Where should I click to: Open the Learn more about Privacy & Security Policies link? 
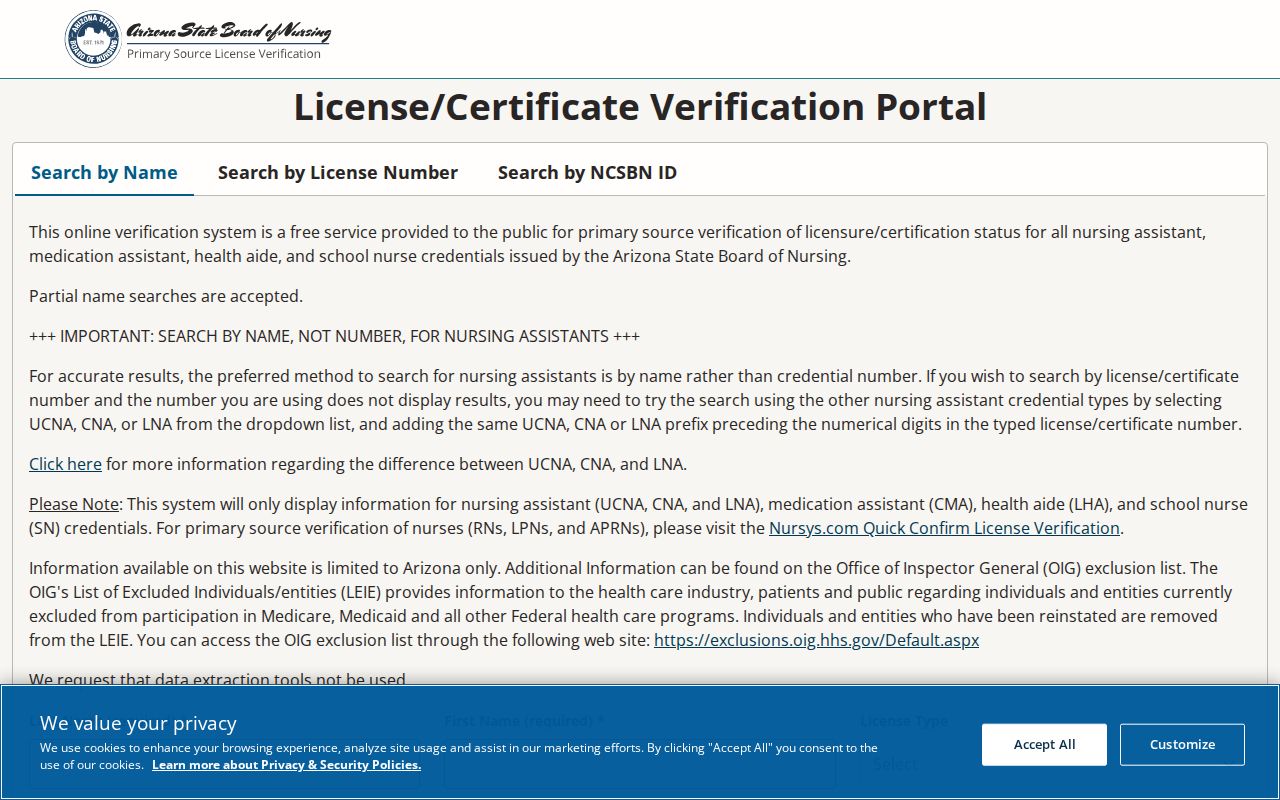pos(286,765)
